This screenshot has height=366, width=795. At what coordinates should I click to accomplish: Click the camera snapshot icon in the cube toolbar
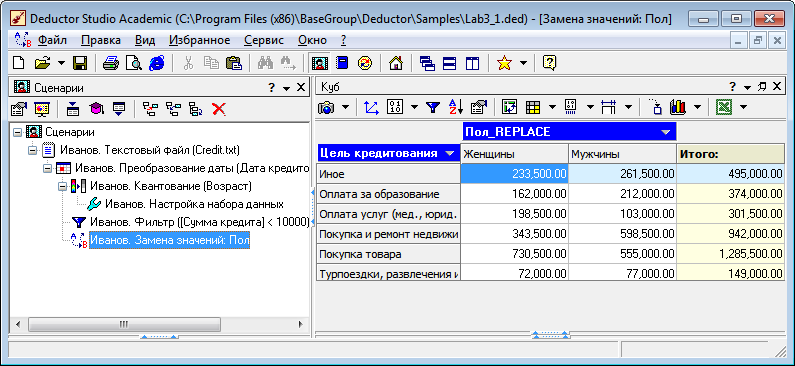327,107
